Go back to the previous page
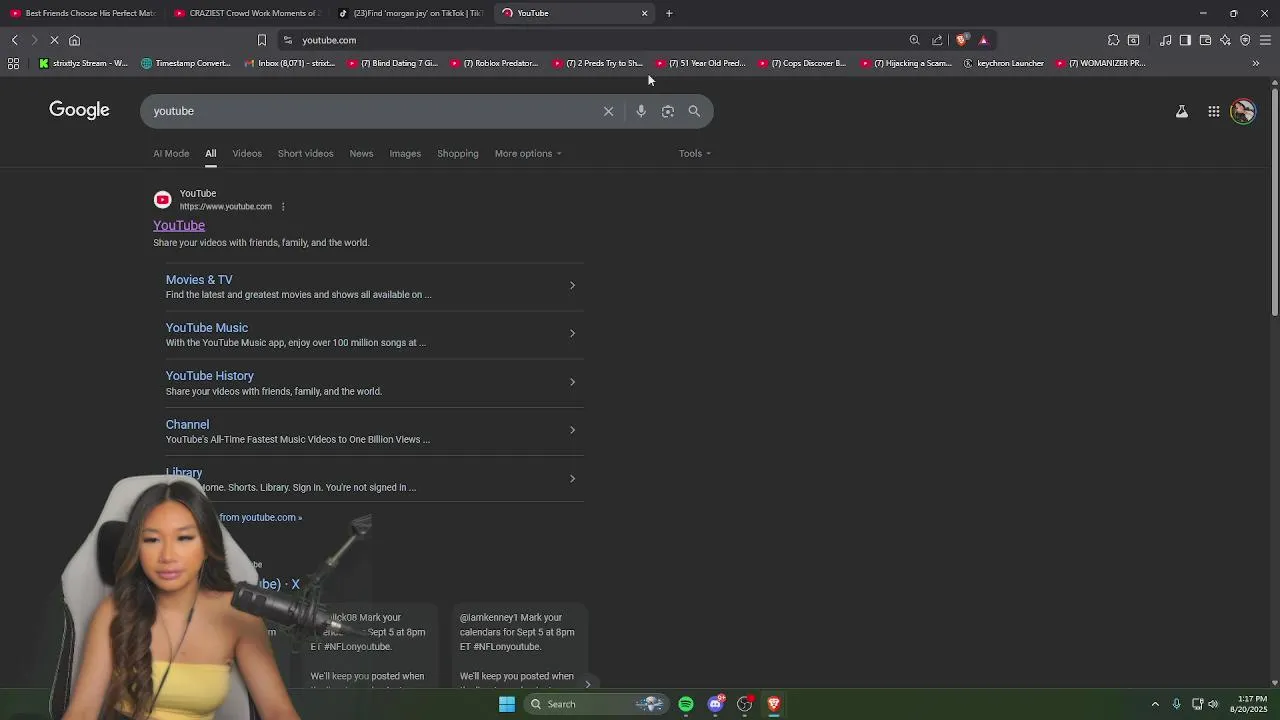Screen dimensions: 1280x720 (x=14, y=40)
